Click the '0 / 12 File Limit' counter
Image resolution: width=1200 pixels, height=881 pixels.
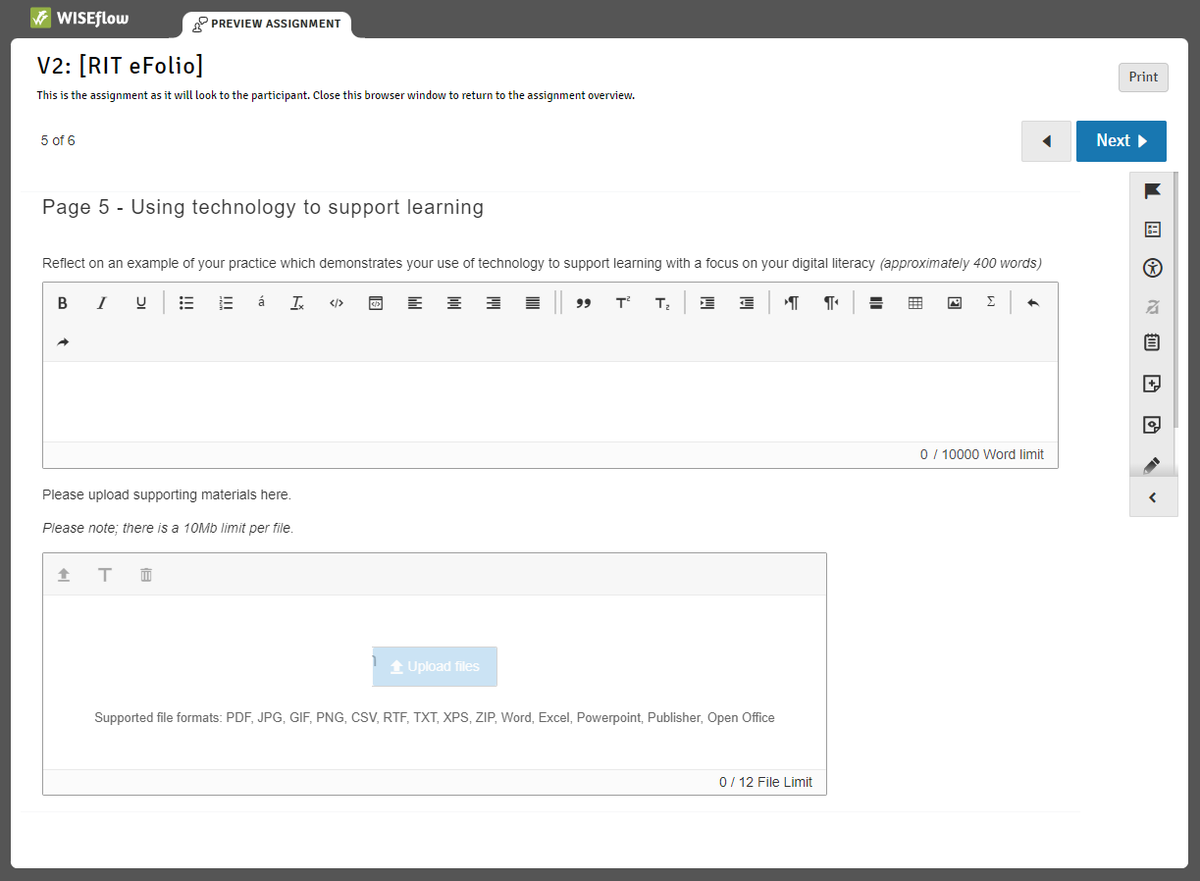pos(765,782)
